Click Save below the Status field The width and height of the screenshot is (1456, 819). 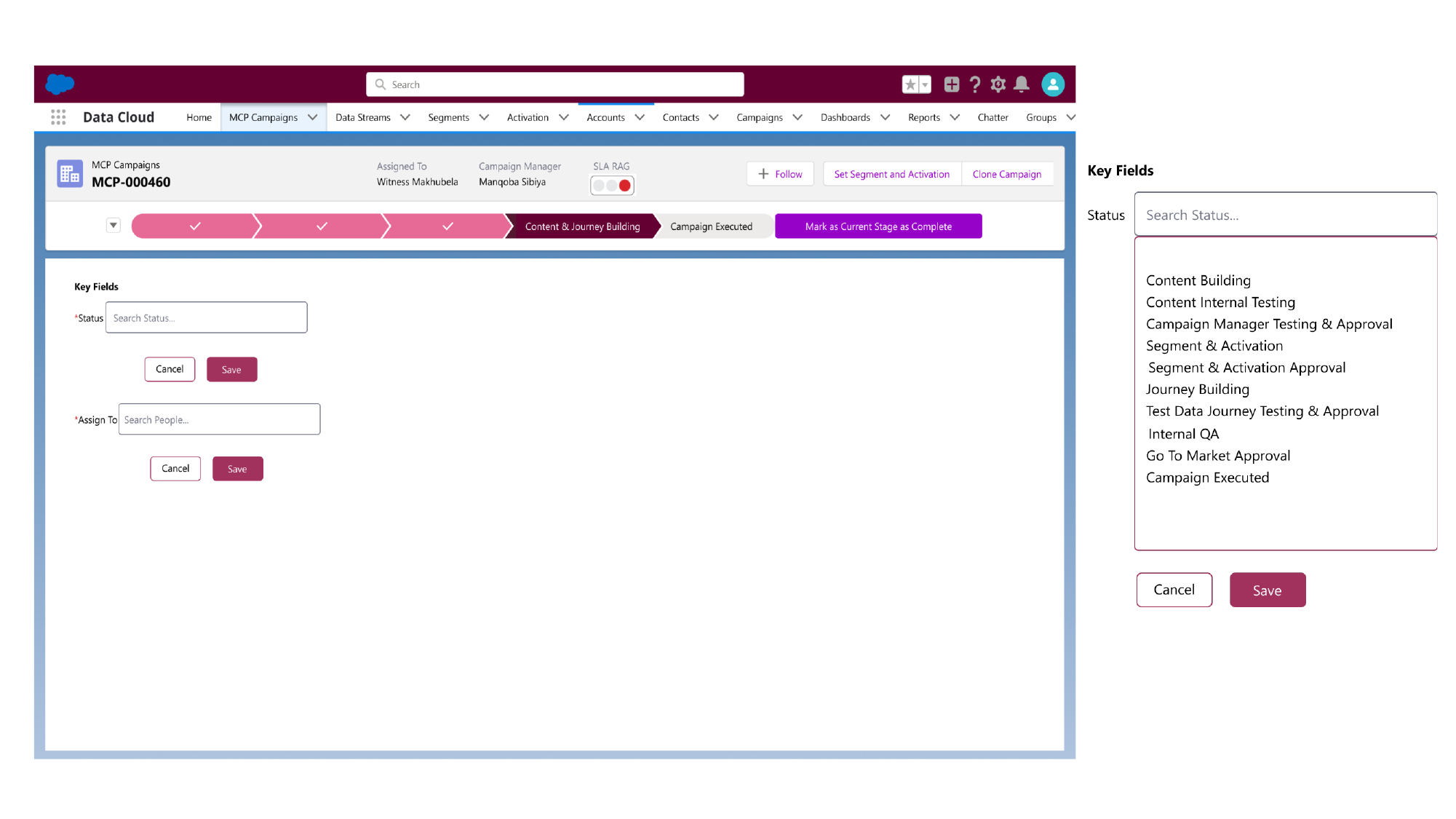231,369
